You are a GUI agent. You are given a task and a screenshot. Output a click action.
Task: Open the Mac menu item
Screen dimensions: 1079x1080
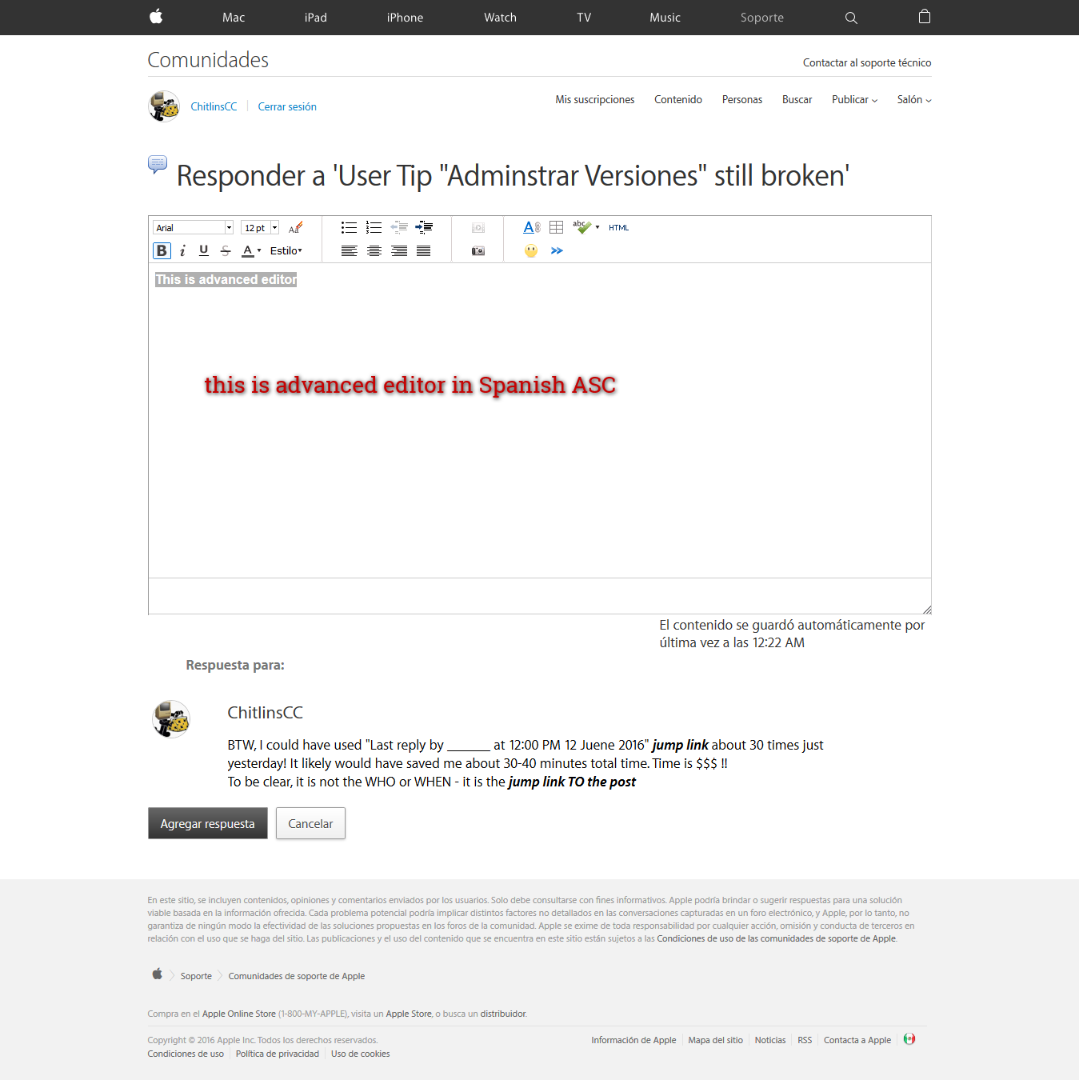coord(233,18)
